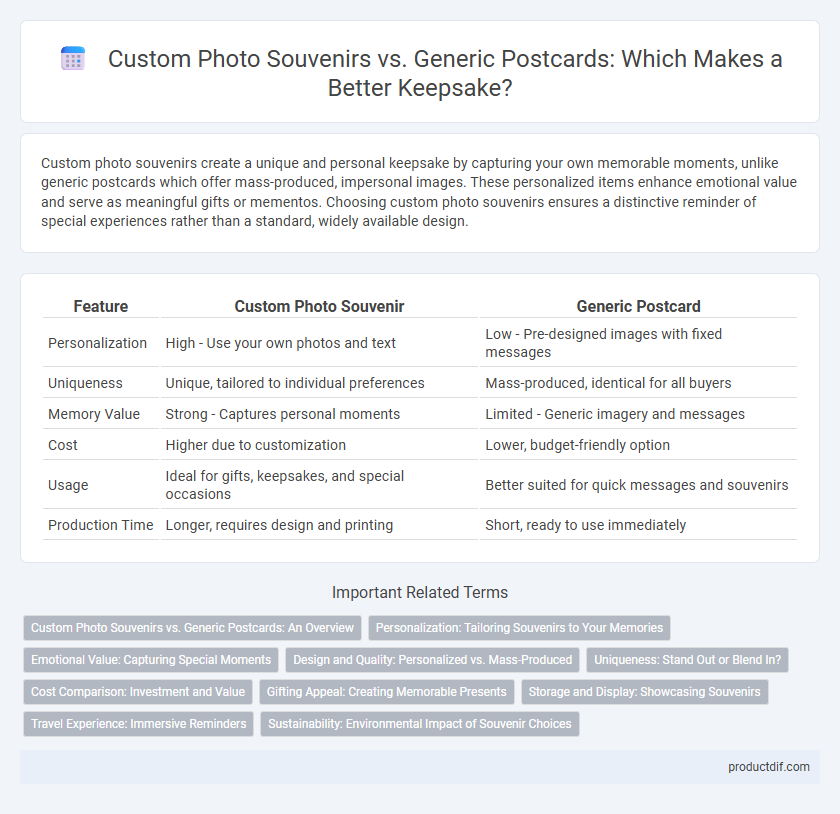The image size is (840, 814).
Task: Open 'Custom Photo Souvenirs vs. Generic Postcards: An Overview' tag
Action: click(192, 628)
